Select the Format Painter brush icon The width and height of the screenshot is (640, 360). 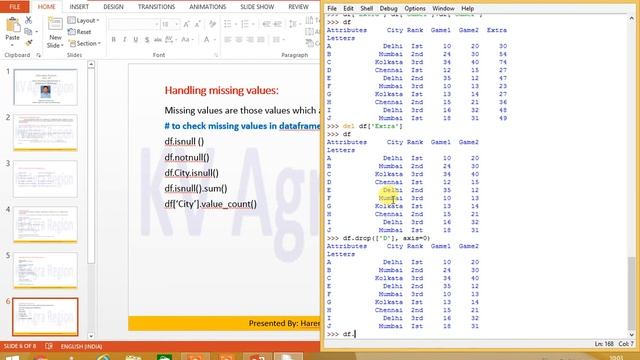pyautogui.click(x=28, y=42)
